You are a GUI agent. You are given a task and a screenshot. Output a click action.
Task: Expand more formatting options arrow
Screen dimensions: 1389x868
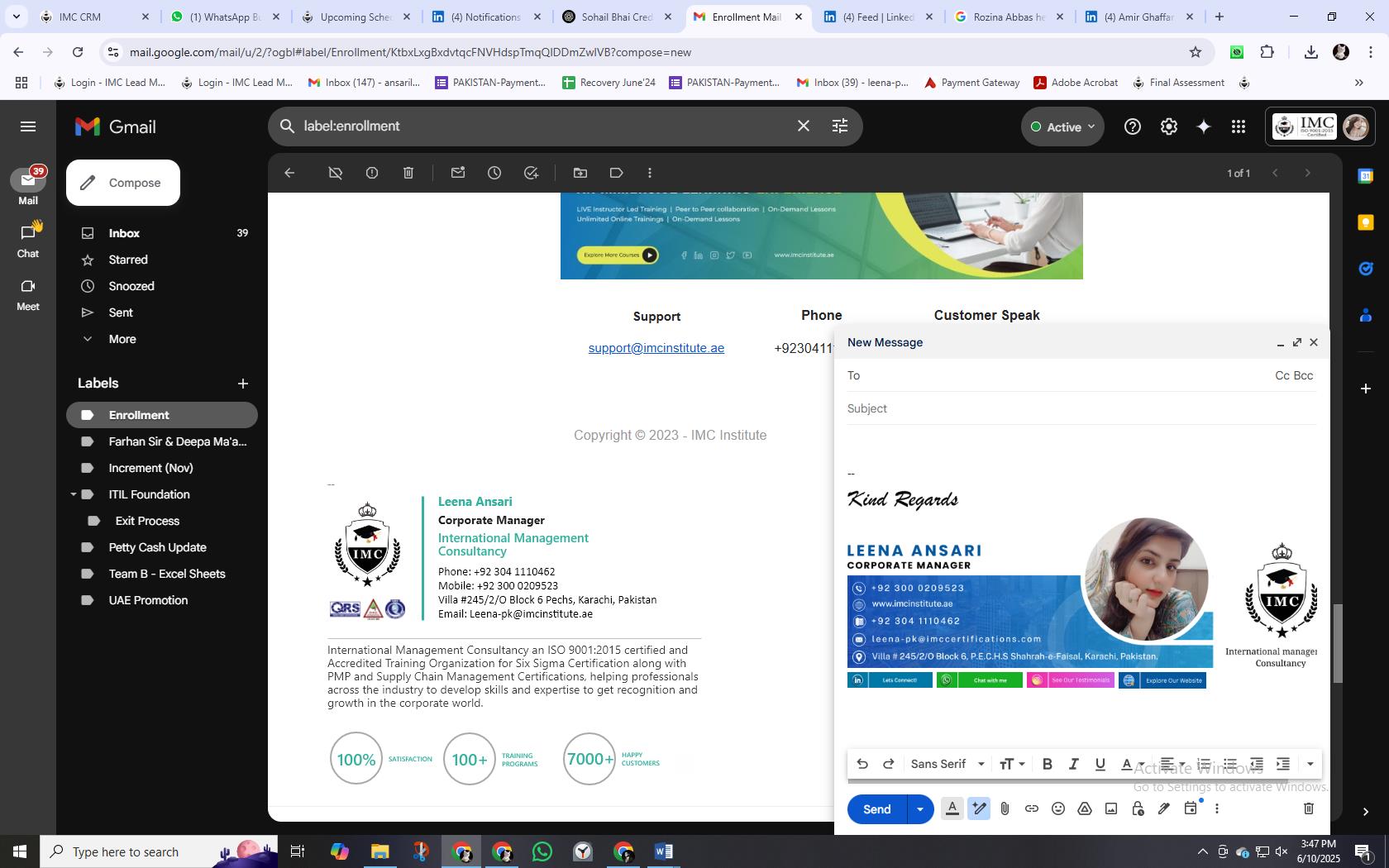[1310, 764]
